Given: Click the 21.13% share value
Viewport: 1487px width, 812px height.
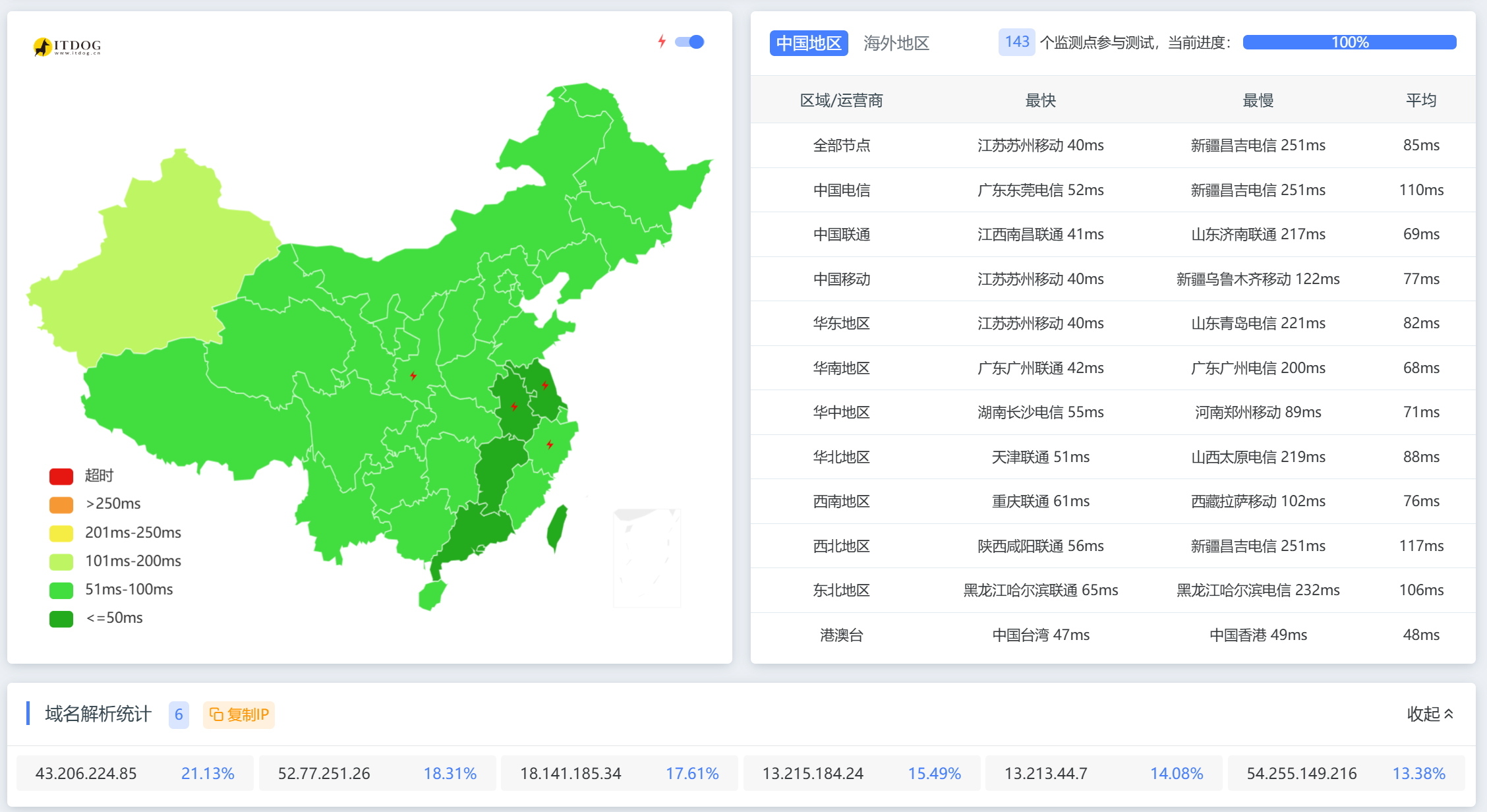Looking at the screenshot, I should pyautogui.click(x=208, y=773).
